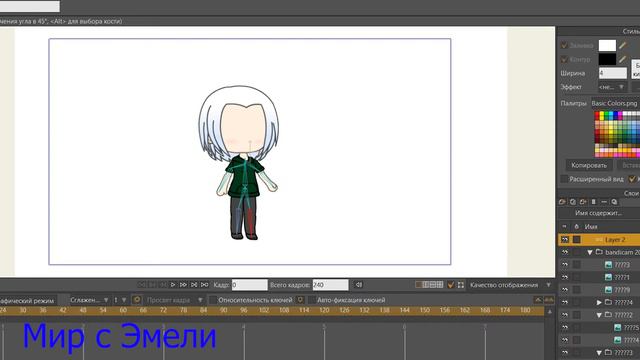Click the image layer icon of ????9
Viewport: 640px width, 360px height.
[x=609, y=290]
